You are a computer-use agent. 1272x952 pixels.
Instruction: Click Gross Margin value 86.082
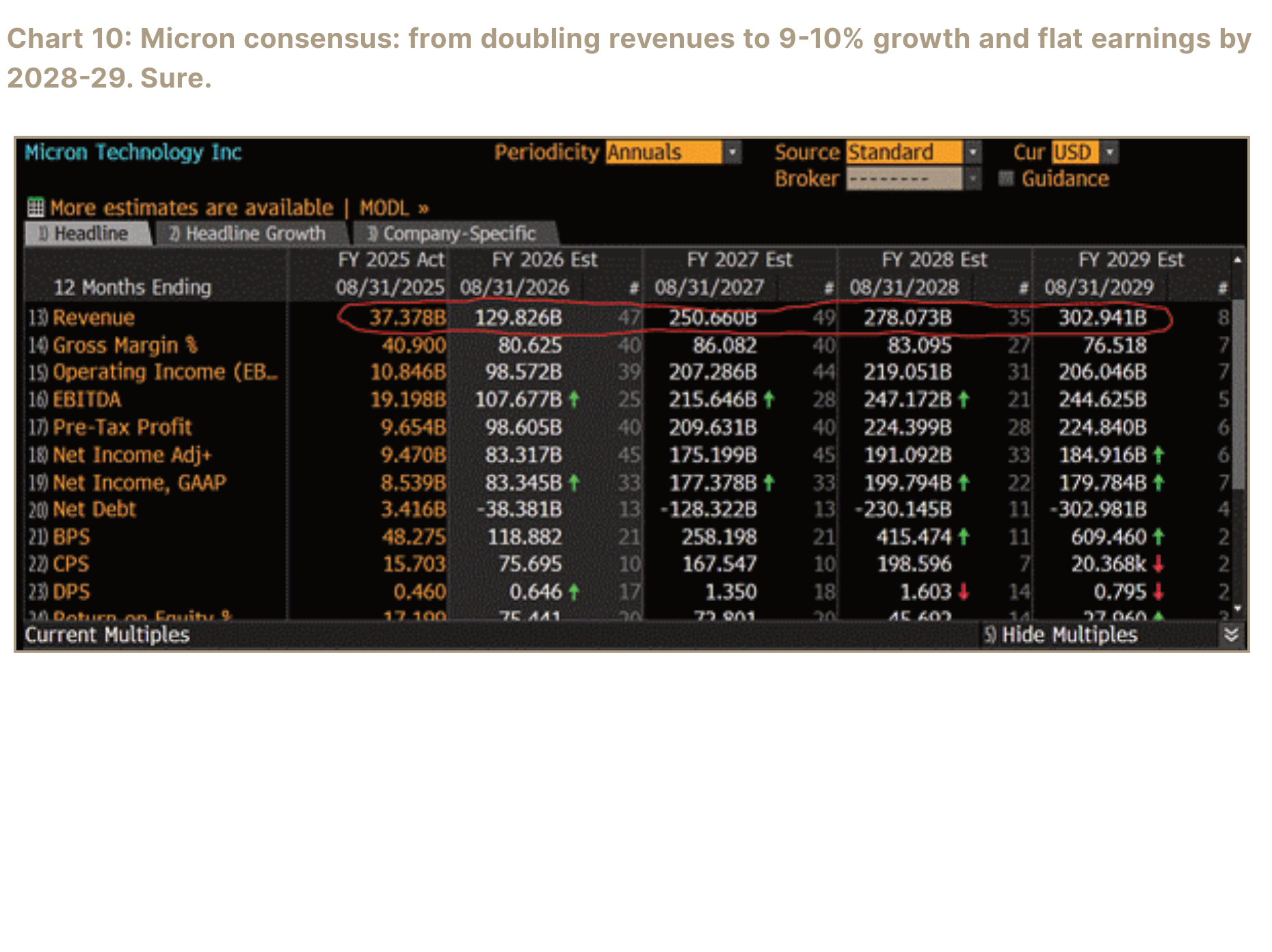(x=725, y=345)
